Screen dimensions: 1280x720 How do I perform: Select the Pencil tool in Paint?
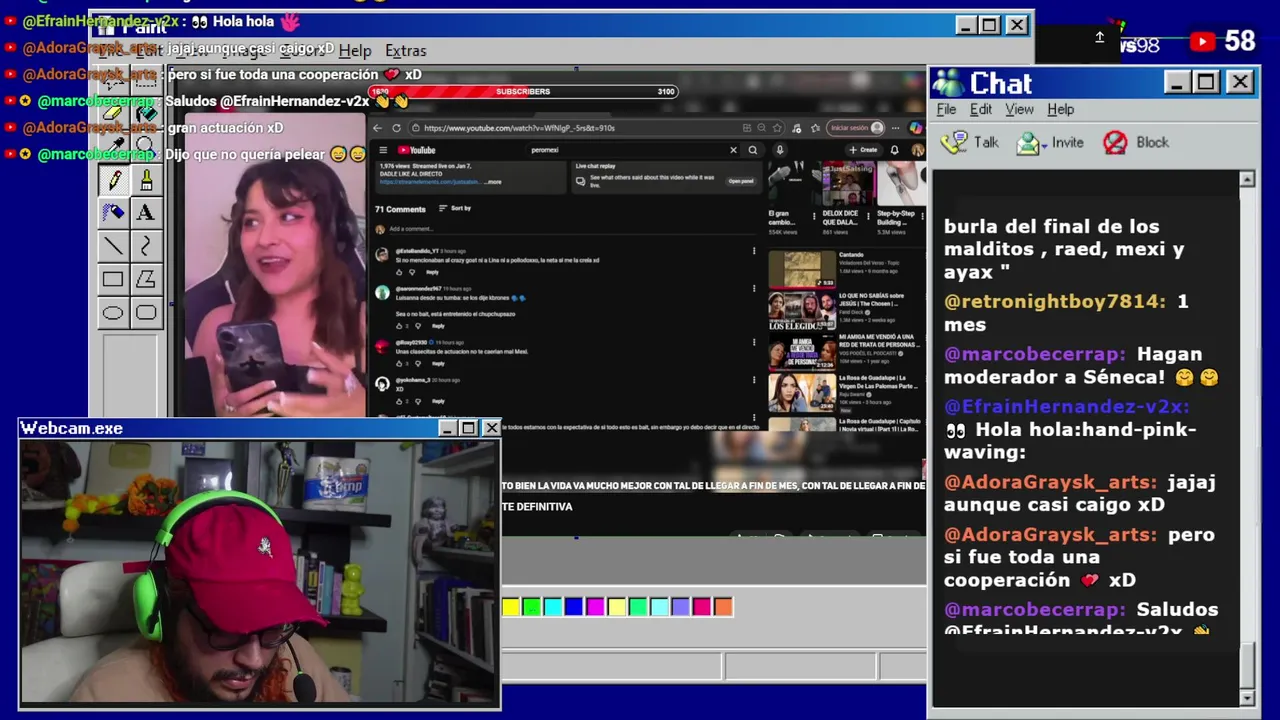pos(113,180)
